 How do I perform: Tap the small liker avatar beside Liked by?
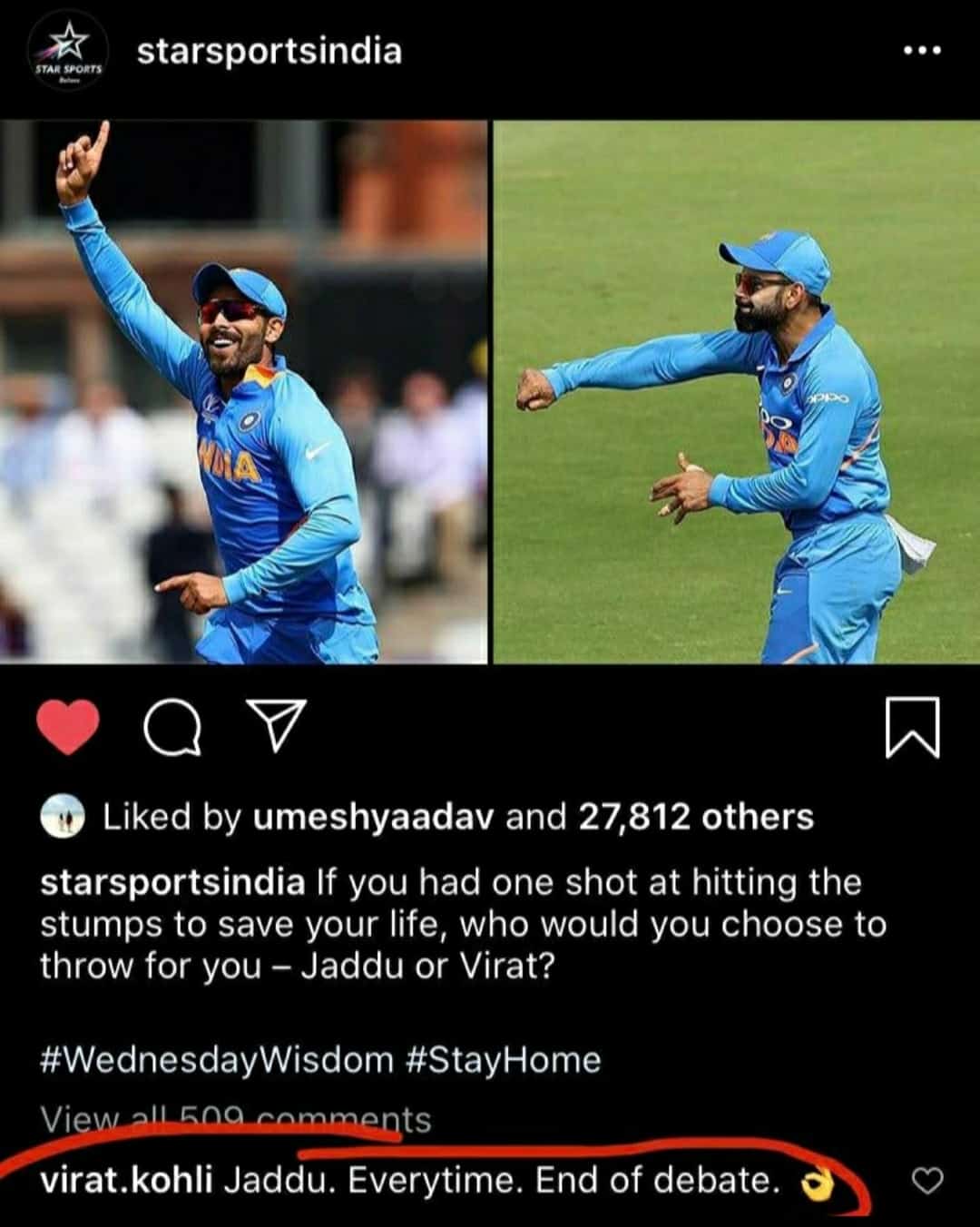[x=64, y=817]
